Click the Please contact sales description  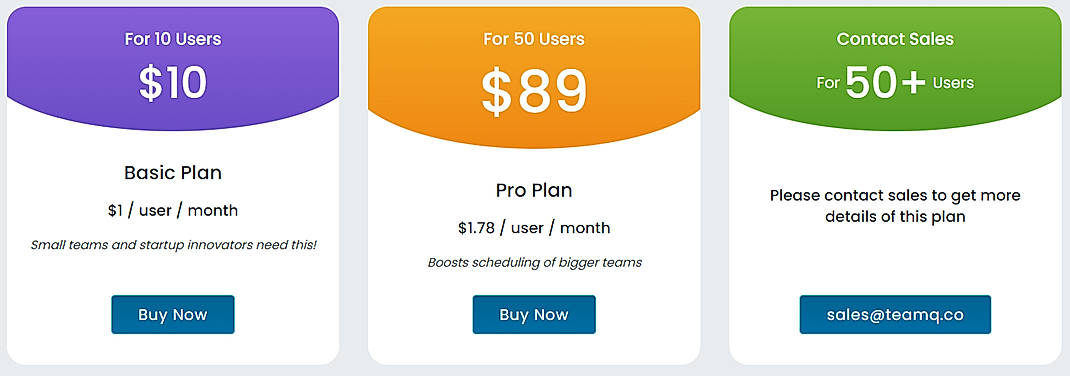coord(895,206)
